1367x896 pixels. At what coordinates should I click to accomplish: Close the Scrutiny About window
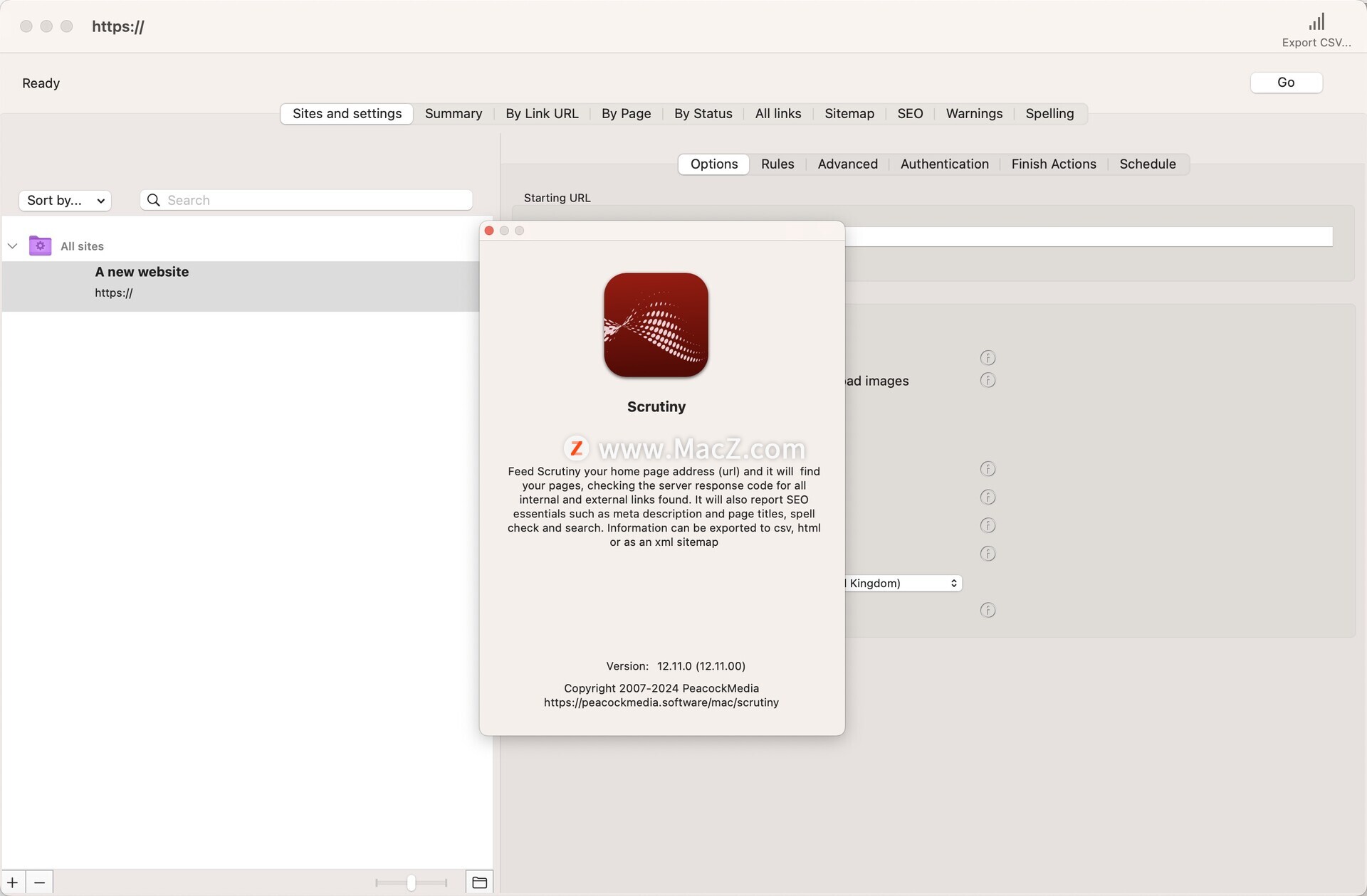[x=489, y=231]
